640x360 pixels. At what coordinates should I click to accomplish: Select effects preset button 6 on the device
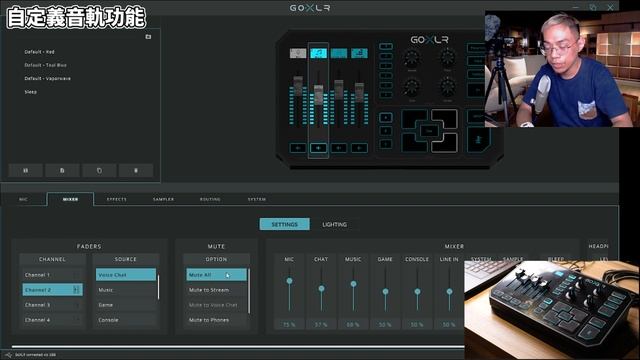coord(386,95)
